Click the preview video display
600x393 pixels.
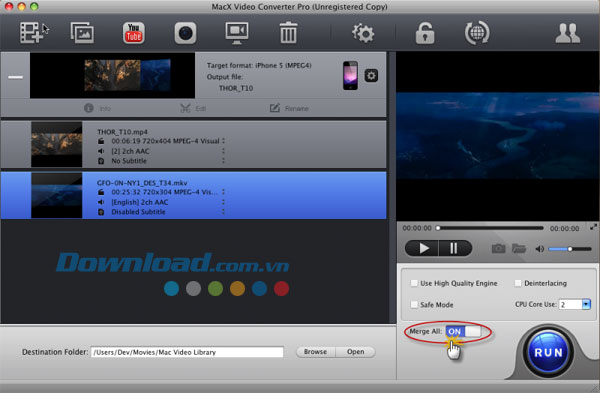coord(498,136)
